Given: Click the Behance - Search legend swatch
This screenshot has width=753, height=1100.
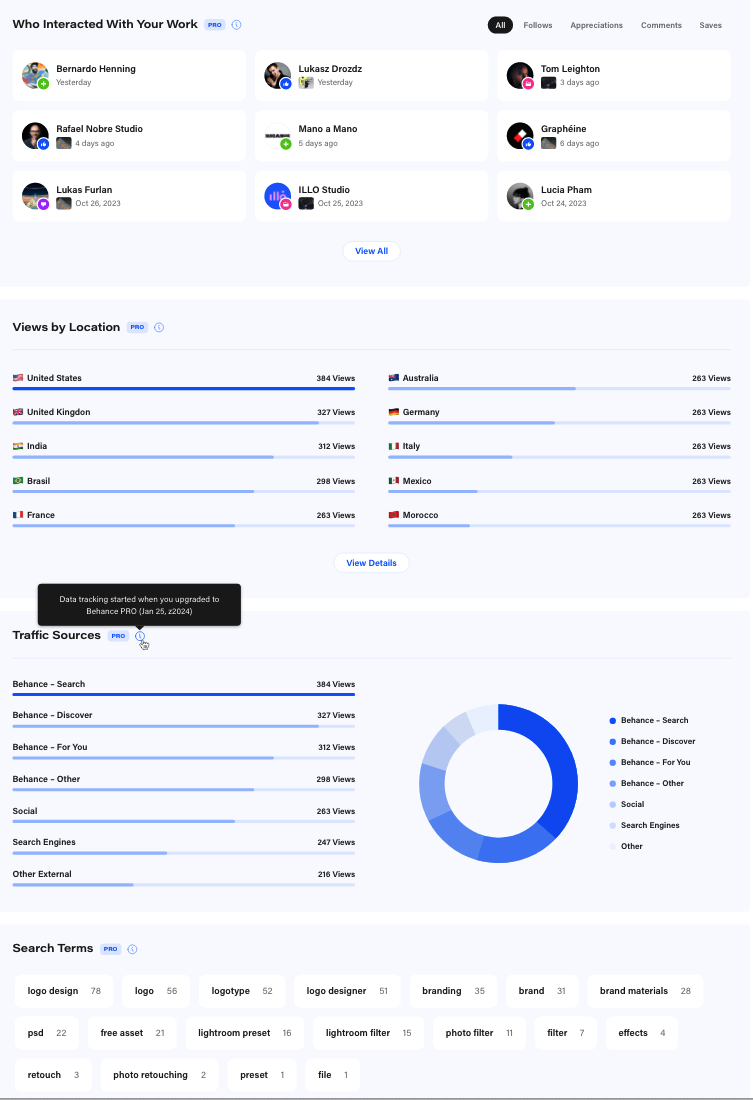Looking at the screenshot, I should [x=612, y=720].
